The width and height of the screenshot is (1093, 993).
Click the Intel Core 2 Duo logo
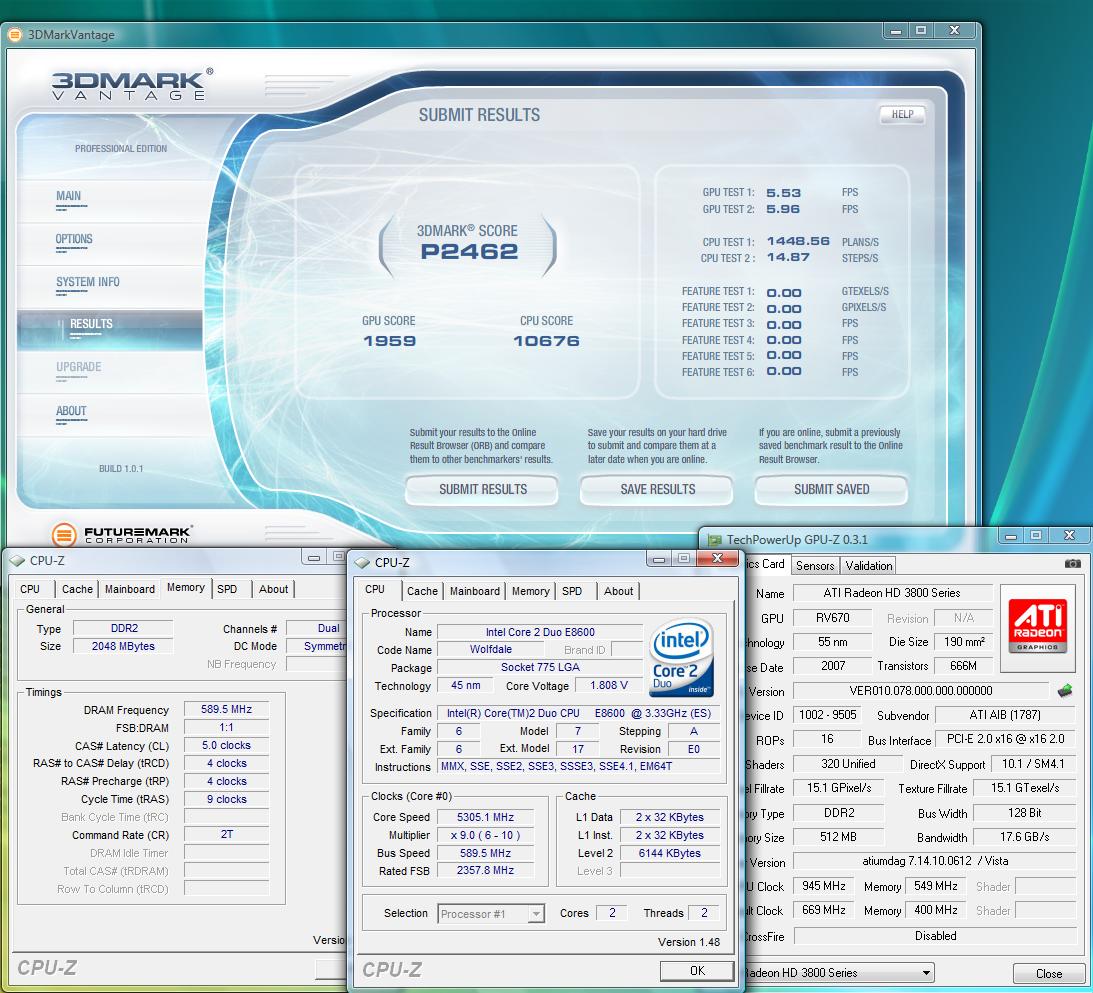(x=681, y=658)
